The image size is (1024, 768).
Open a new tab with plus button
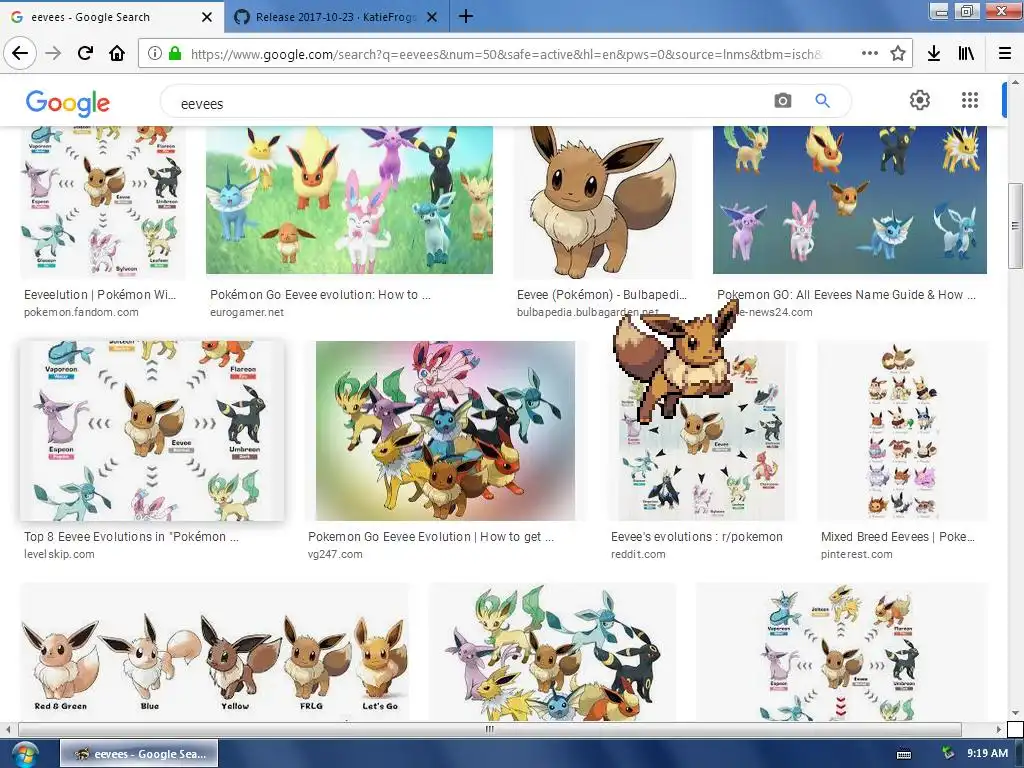point(466,16)
